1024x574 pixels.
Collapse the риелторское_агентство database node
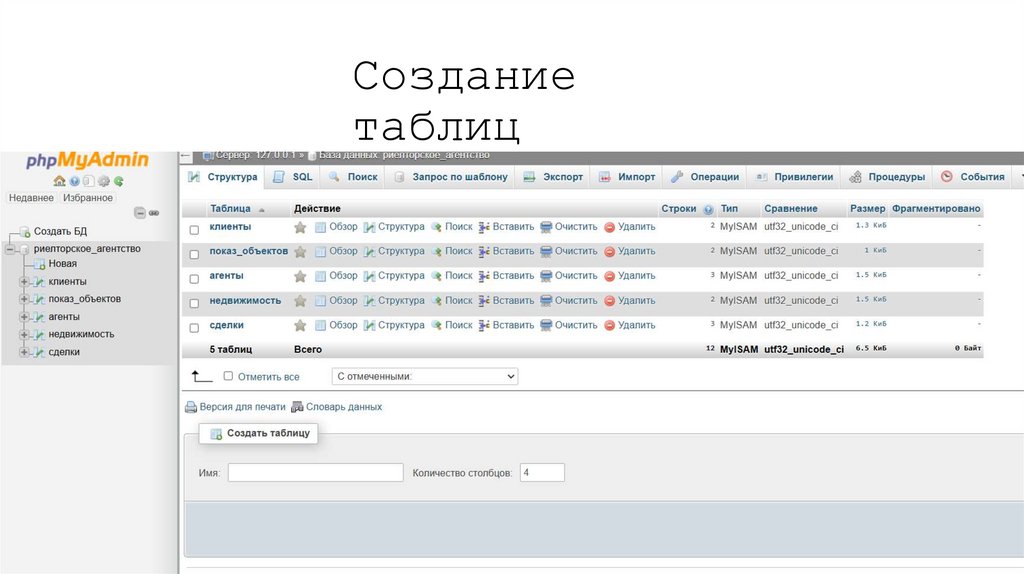[x=10, y=249]
